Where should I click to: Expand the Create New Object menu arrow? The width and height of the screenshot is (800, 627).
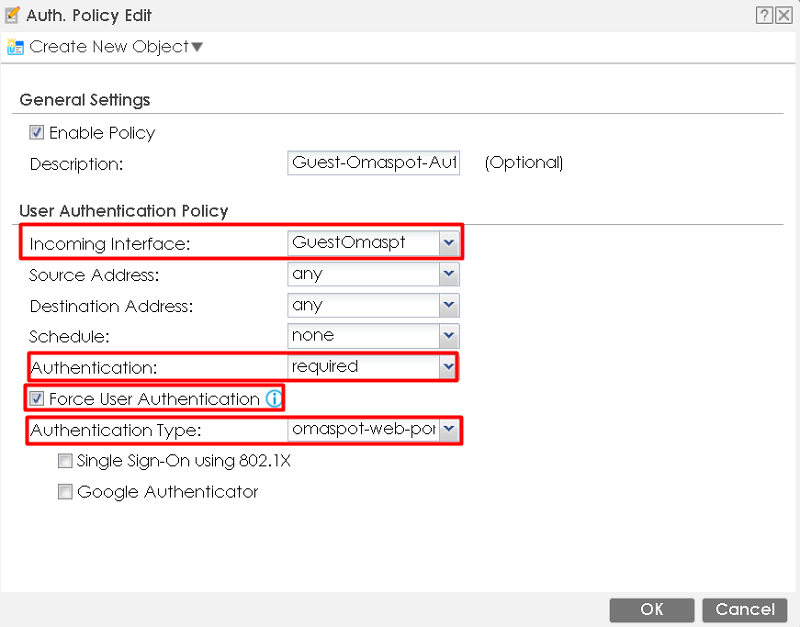pyautogui.click(x=197, y=47)
